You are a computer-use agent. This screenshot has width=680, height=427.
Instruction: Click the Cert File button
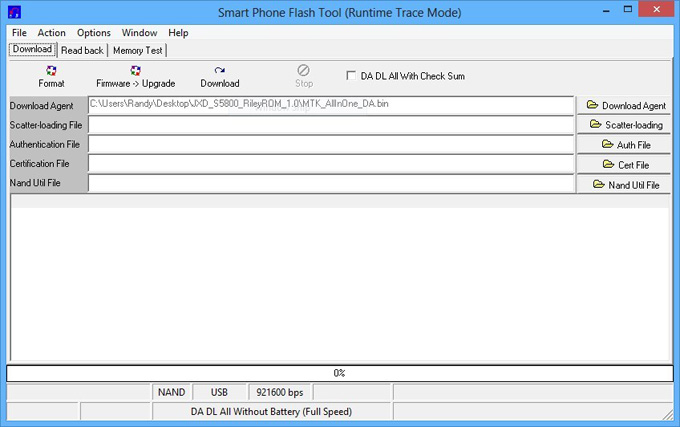click(x=624, y=165)
